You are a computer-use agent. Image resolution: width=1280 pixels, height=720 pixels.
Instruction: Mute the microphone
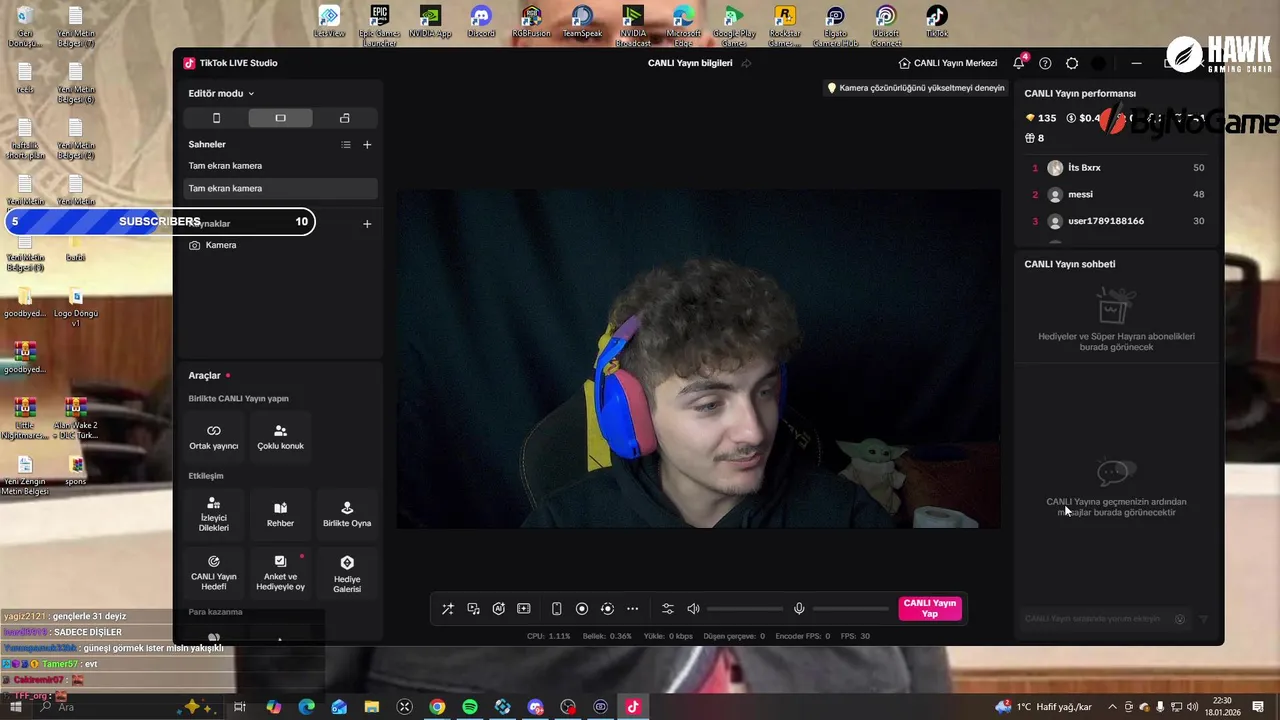coord(799,609)
